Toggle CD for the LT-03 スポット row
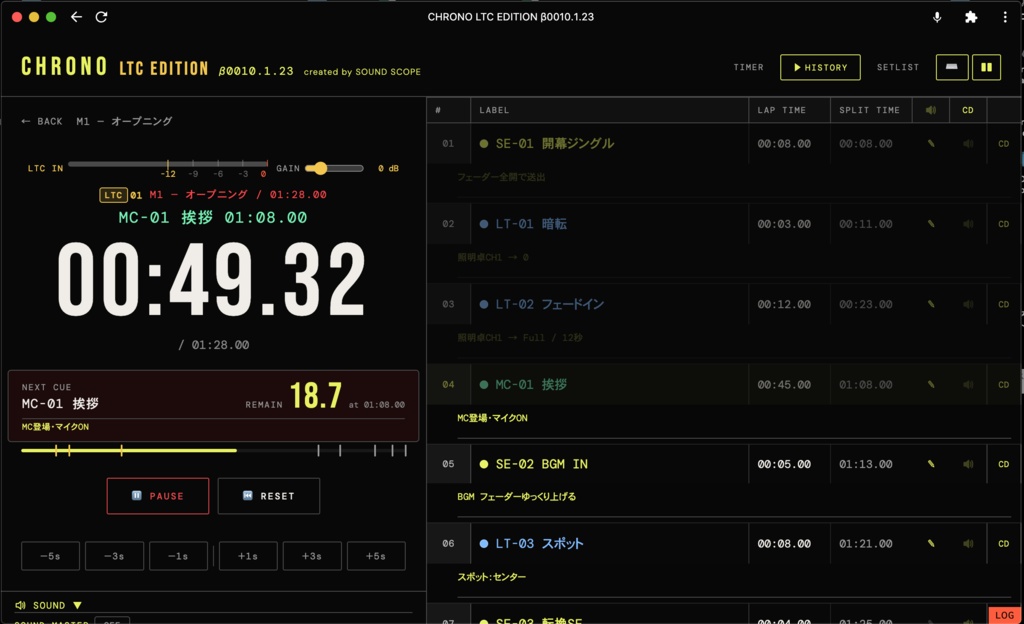Screen dimensions: 1024x624 click(x=1004, y=544)
